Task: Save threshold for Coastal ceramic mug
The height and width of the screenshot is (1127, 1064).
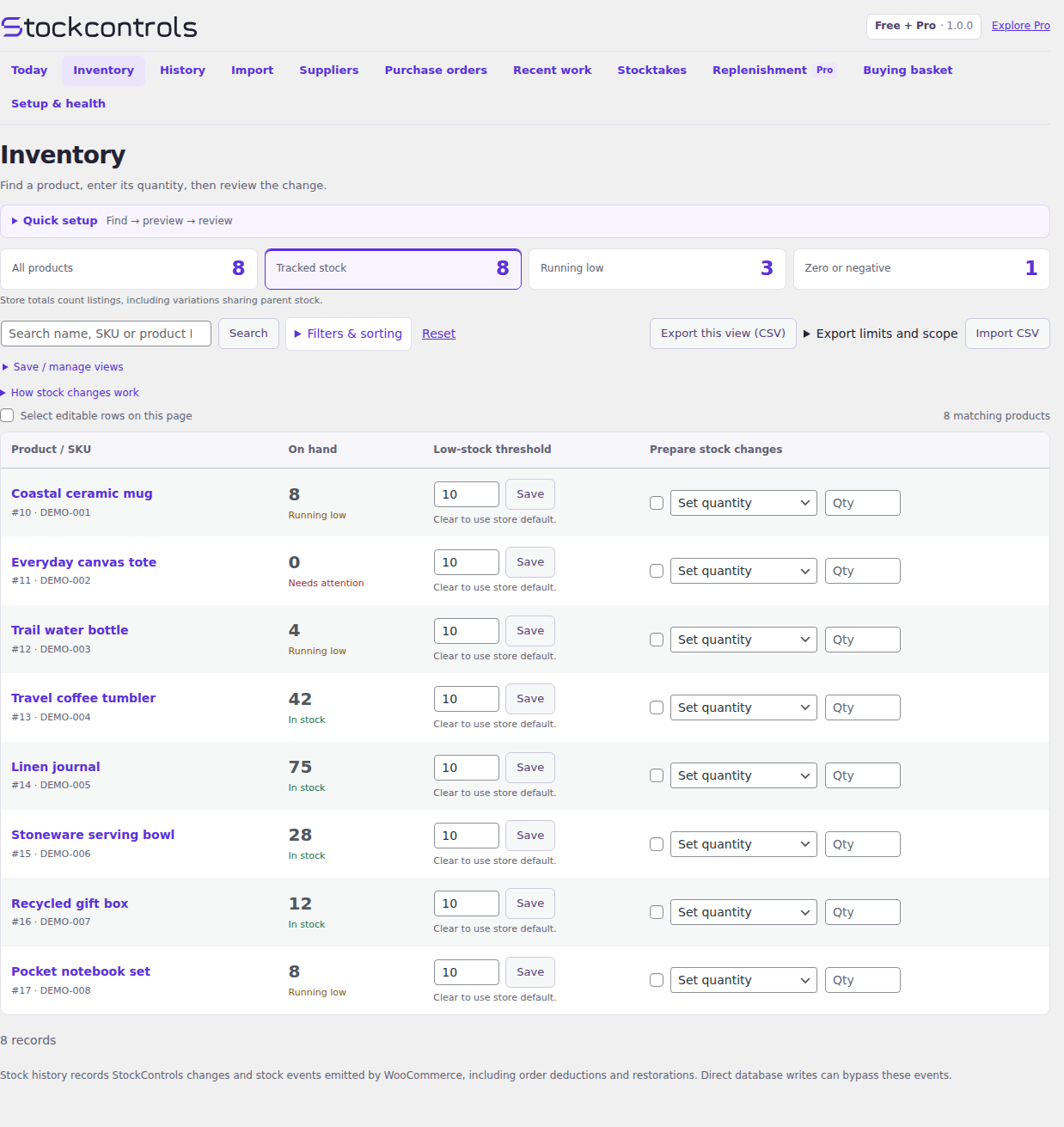Action: pyautogui.click(x=530, y=494)
